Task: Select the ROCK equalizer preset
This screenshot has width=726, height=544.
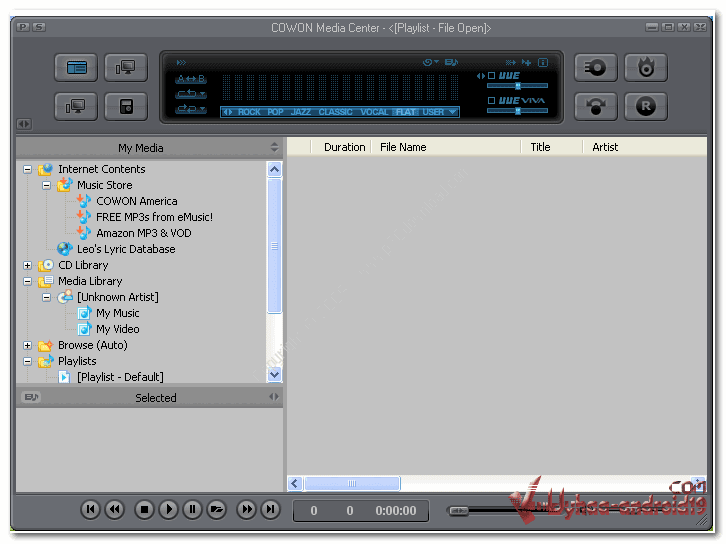Action: click(x=249, y=112)
